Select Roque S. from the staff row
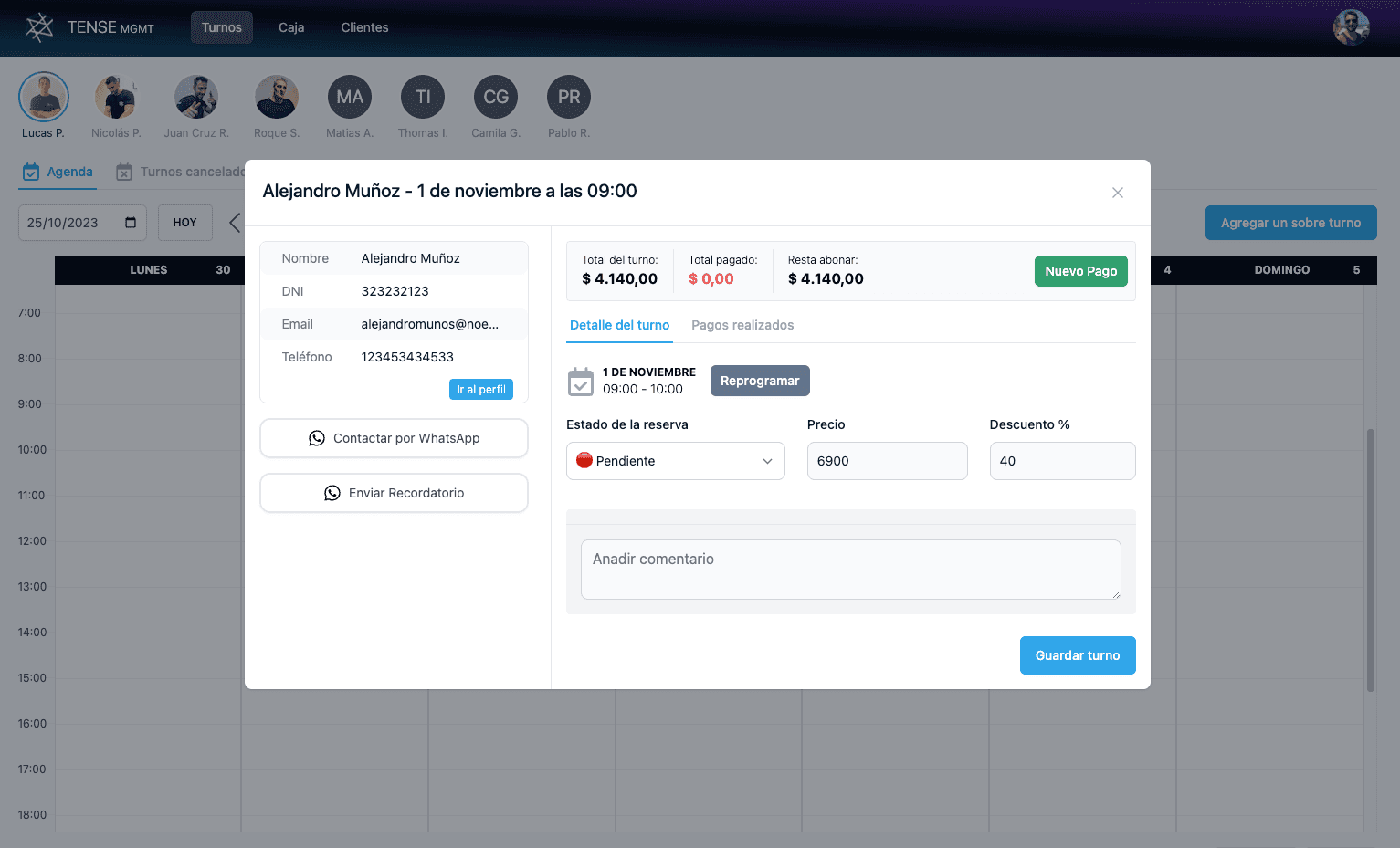1400x848 pixels. click(x=276, y=96)
